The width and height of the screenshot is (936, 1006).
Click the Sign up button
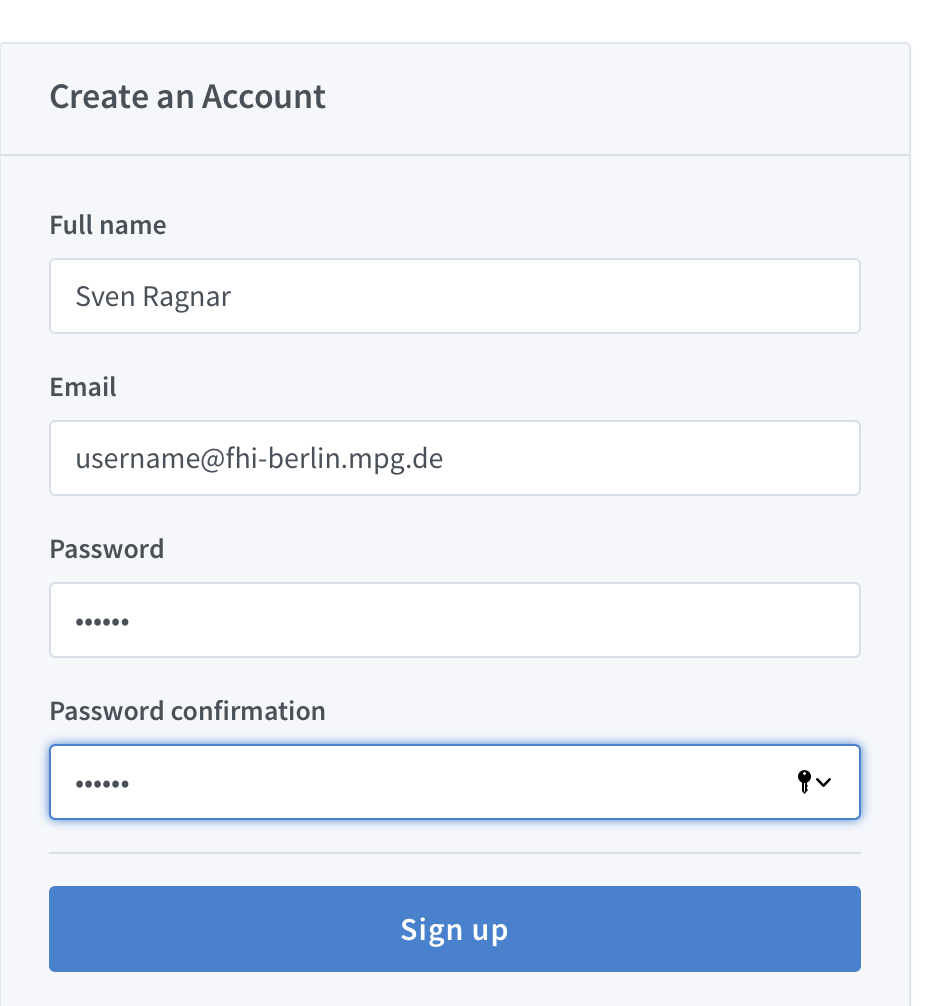click(455, 928)
